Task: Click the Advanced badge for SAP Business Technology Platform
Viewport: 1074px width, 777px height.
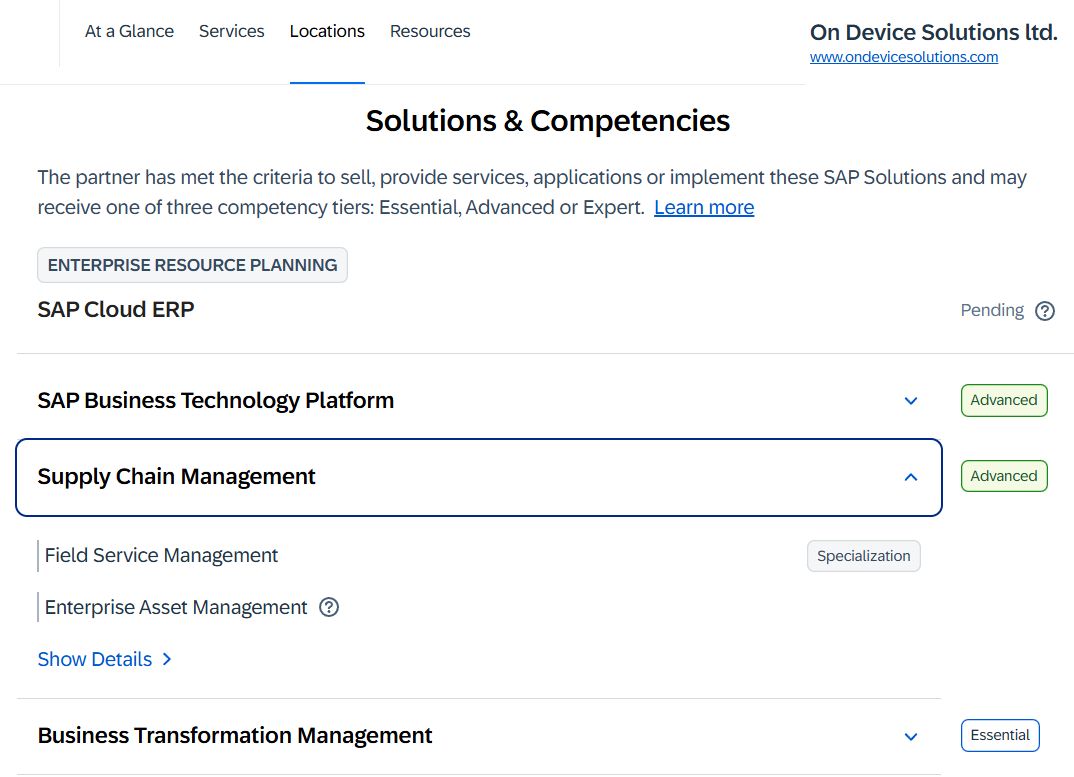Action: [1003, 400]
